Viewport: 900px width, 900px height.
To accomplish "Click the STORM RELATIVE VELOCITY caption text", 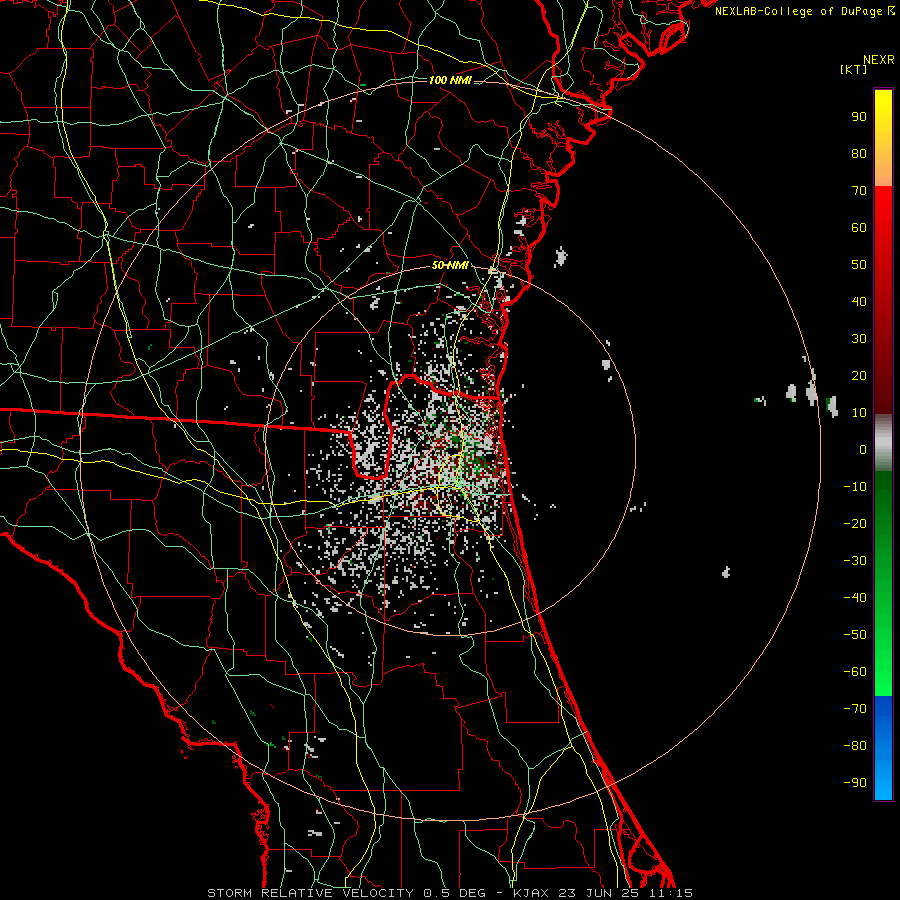I will (x=310, y=893).
